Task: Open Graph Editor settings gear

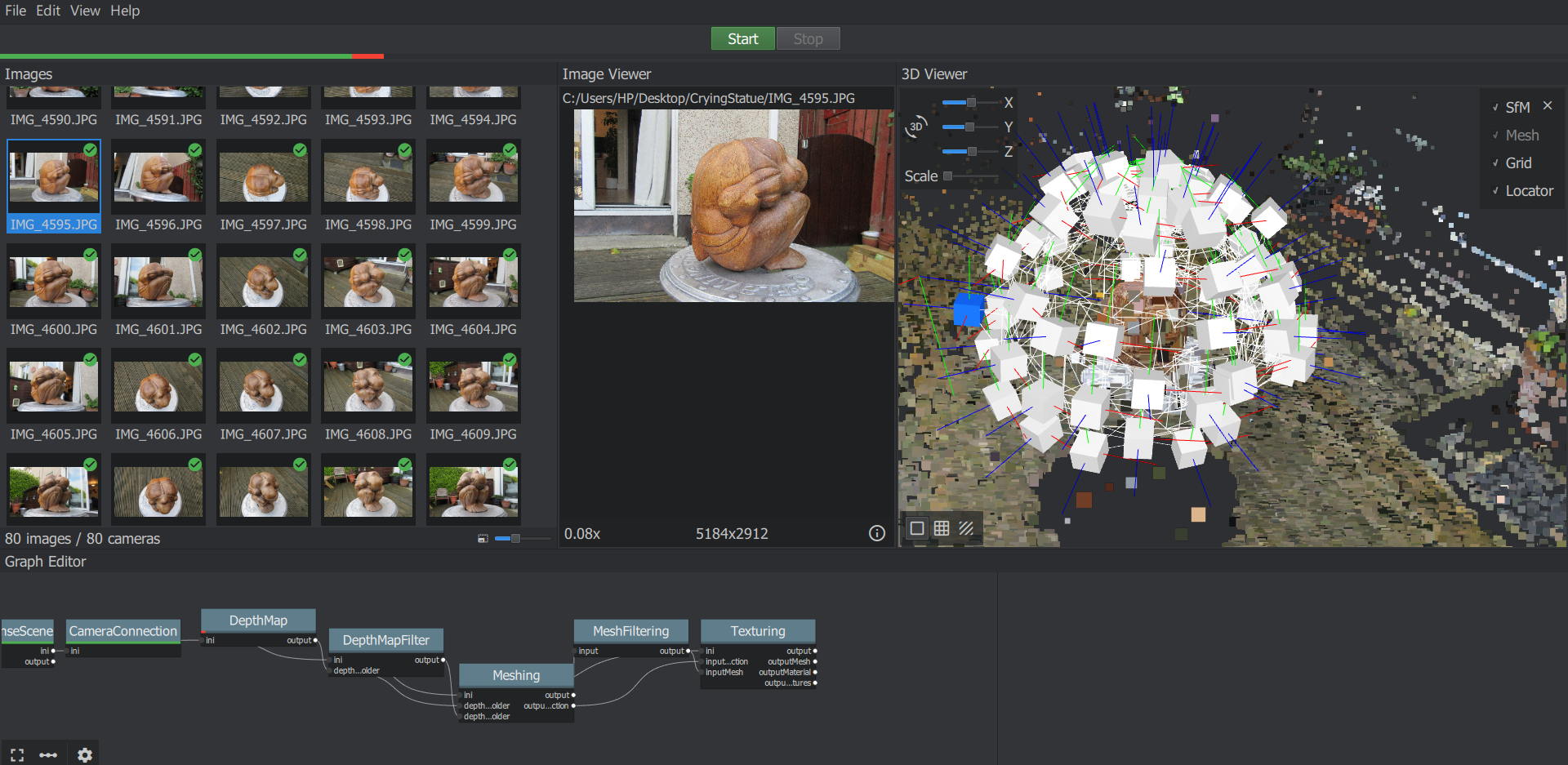Action: [84, 754]
